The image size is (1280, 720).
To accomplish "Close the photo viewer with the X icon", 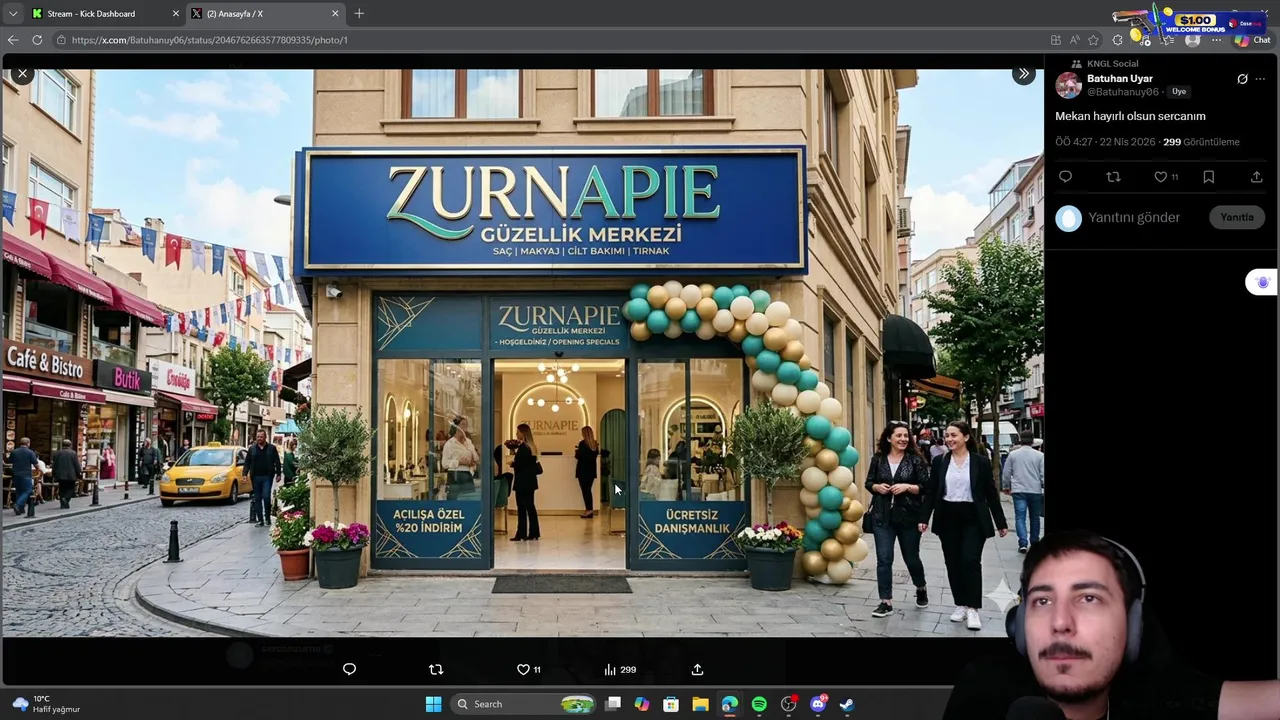I will click(x=22, y=74).
